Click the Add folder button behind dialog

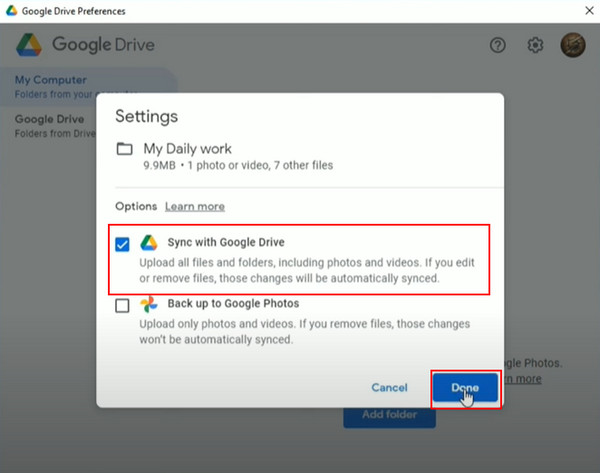[390, 418]
